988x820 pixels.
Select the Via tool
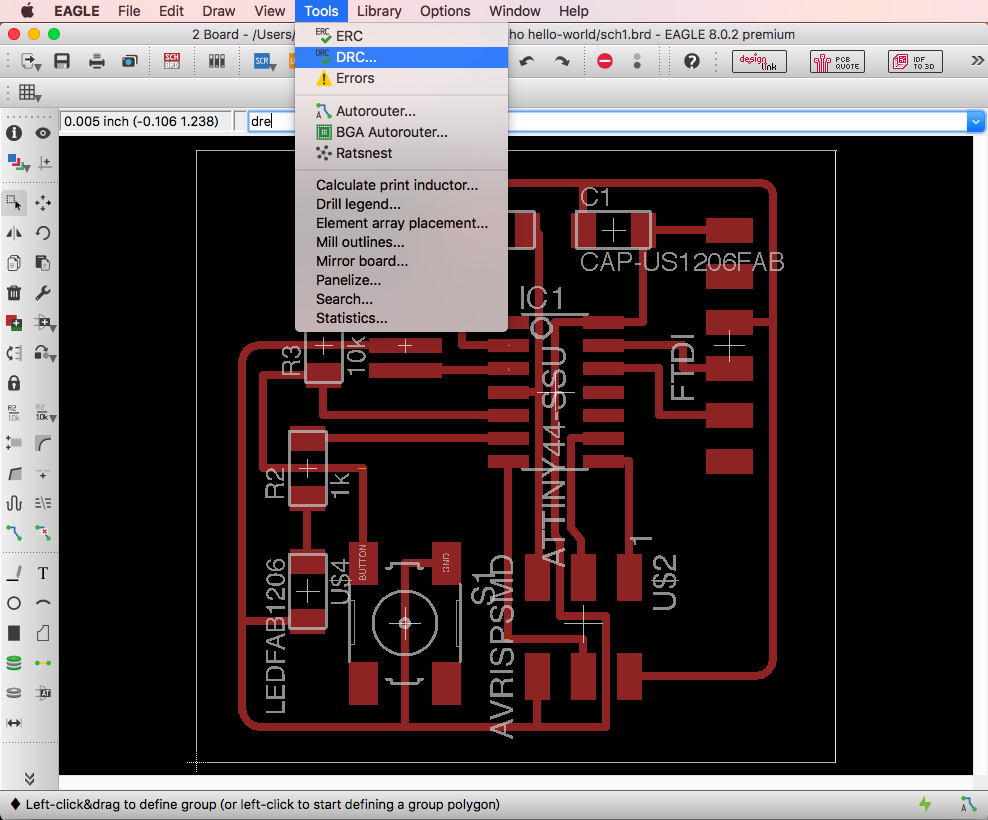point(14,663)
